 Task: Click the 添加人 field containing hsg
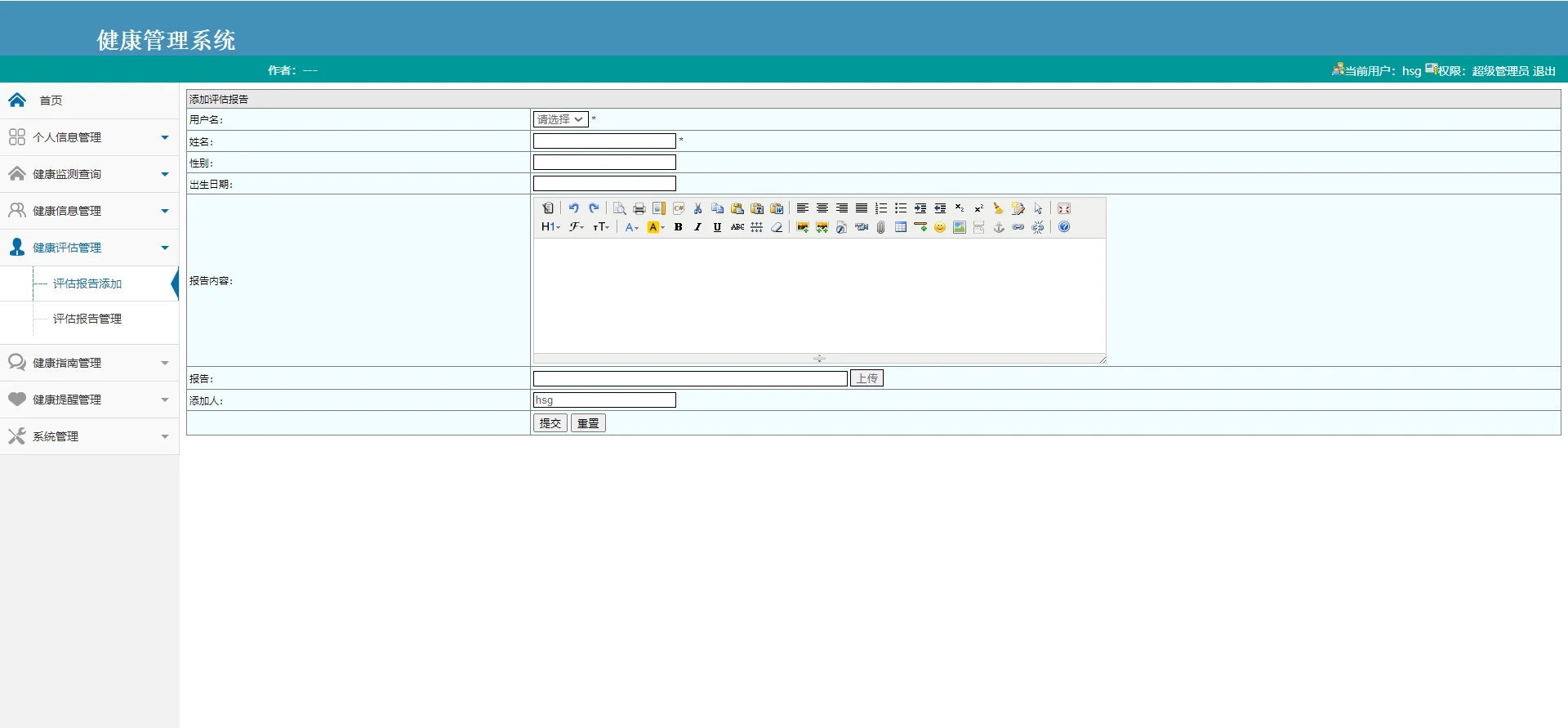604,400
